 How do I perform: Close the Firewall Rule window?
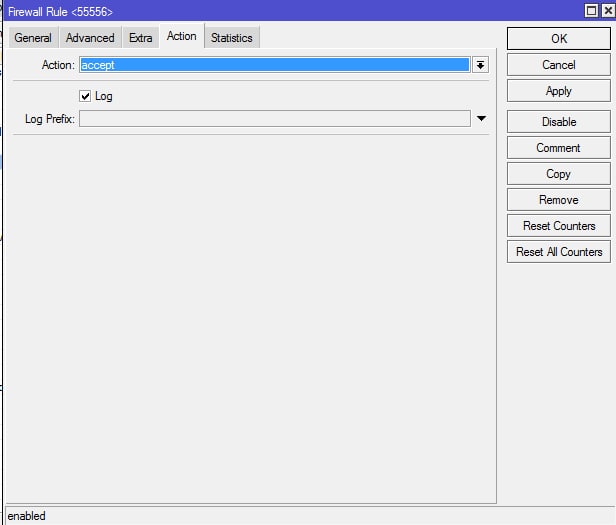607,11
